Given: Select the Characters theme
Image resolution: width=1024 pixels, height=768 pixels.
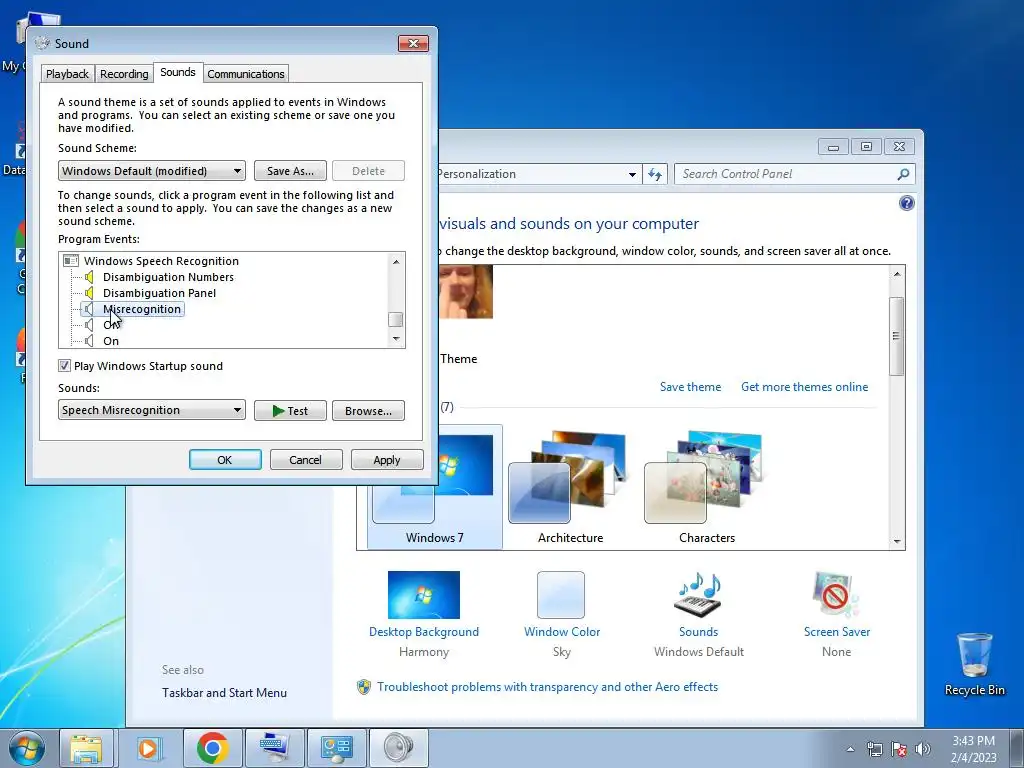Looking at the screenshot, I should coord(706,488).
